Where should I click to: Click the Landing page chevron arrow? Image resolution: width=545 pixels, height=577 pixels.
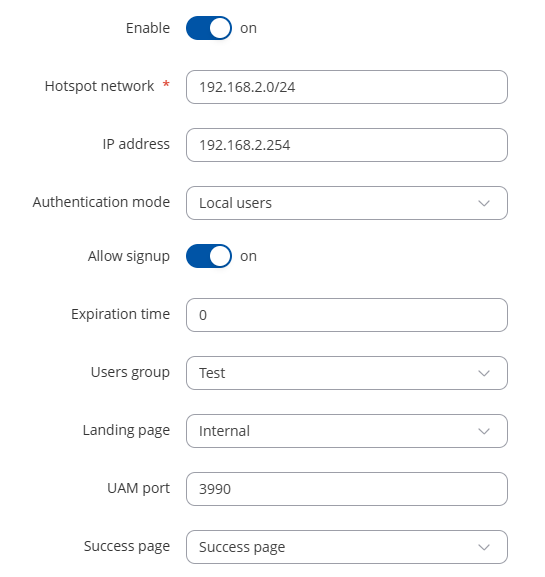[x=484, y=431]
